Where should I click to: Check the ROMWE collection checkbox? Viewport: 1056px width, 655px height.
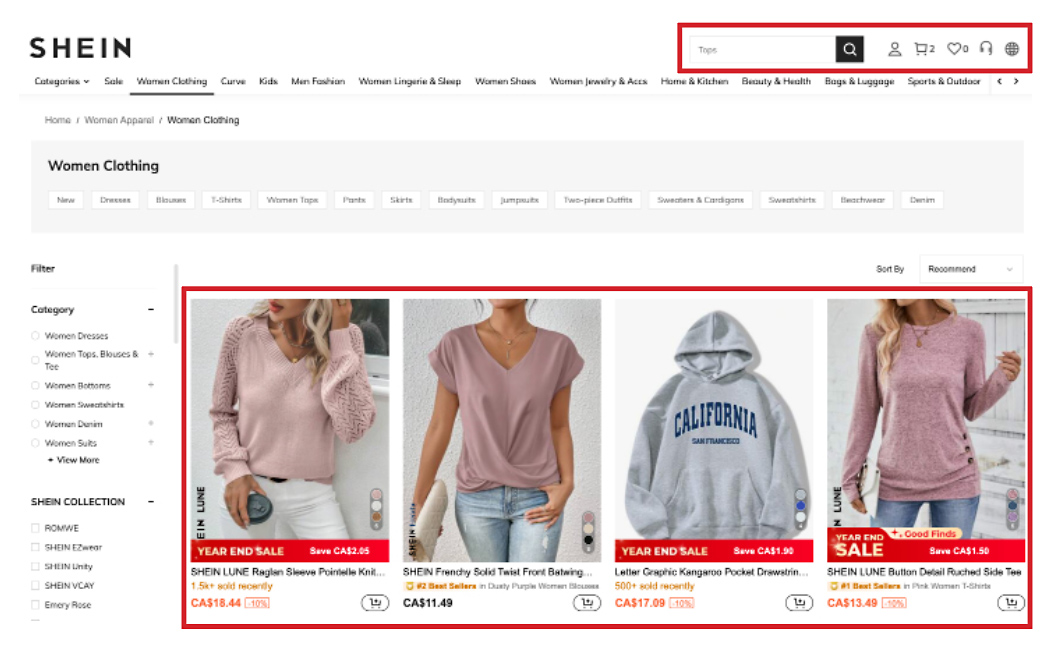click(36, 528)
